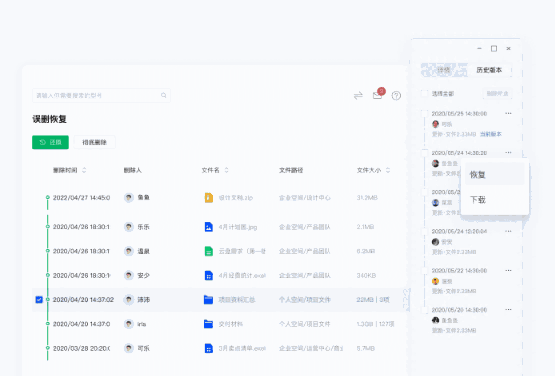The height and width of the screenshot is (376, 555).
Task: Click the avatar under version 2020/05/25 14:30:00
Action: tap(435, 124)
